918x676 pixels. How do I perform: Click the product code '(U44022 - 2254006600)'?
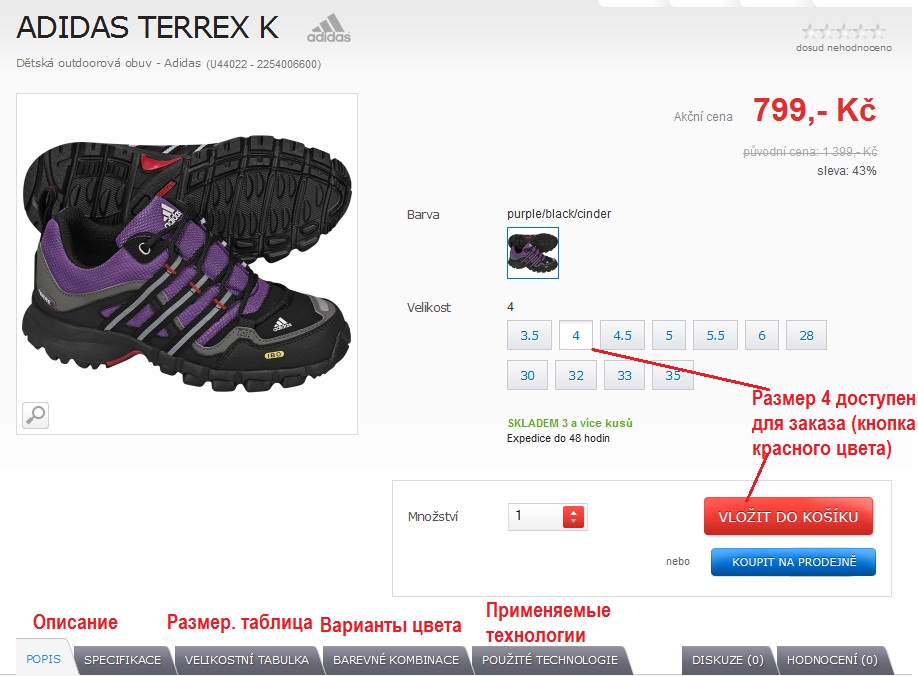(263, 64)
